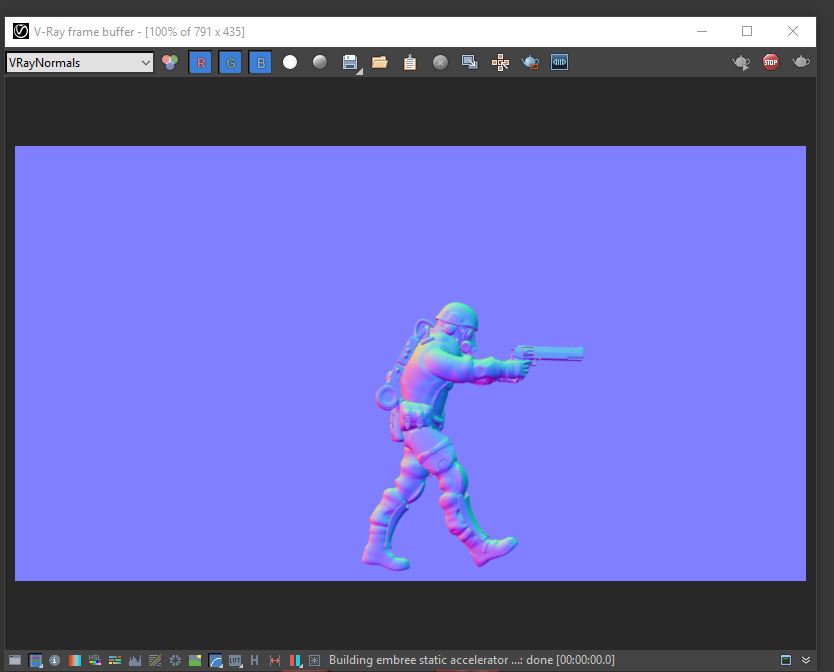Toggle the frame buffer docking icon
Image resolution: width=834 pixels, height=672 pixels.
click(x=786, y=660)
